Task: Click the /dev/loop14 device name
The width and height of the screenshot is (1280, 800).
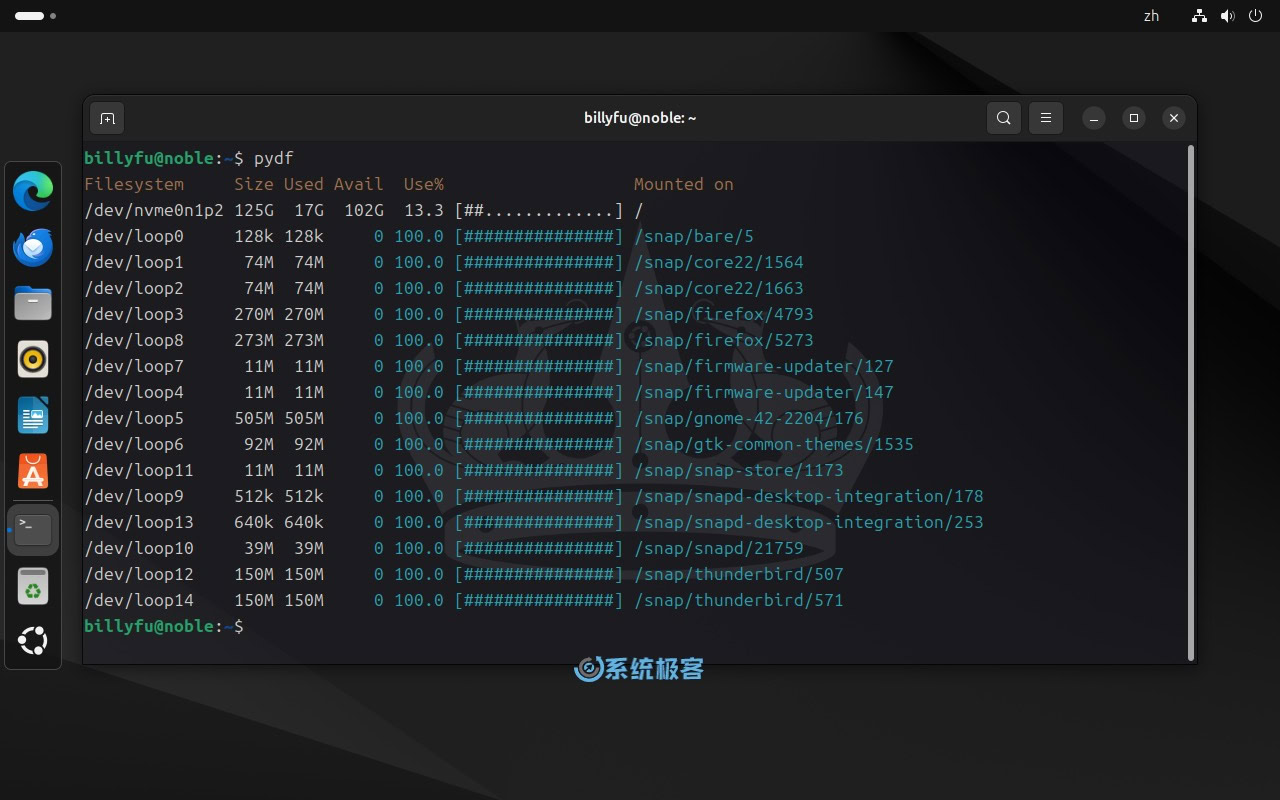Action: (x=139, y=600)
